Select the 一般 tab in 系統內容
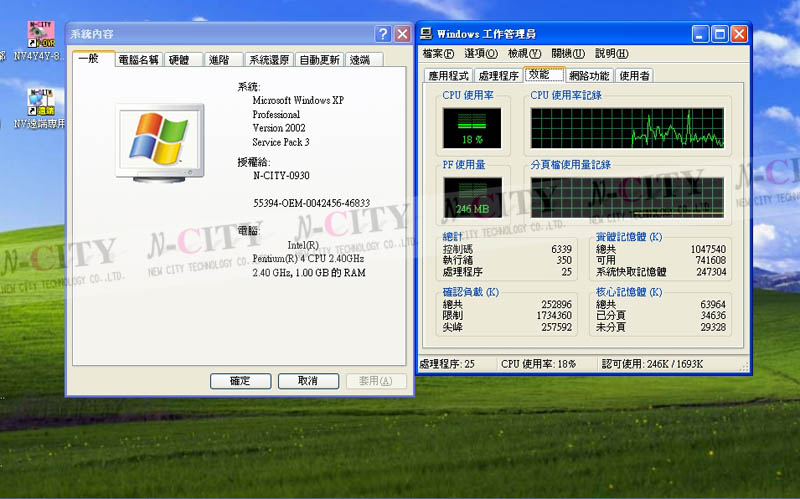The width and height of the screenshot is (800, 499). (93, 59)
